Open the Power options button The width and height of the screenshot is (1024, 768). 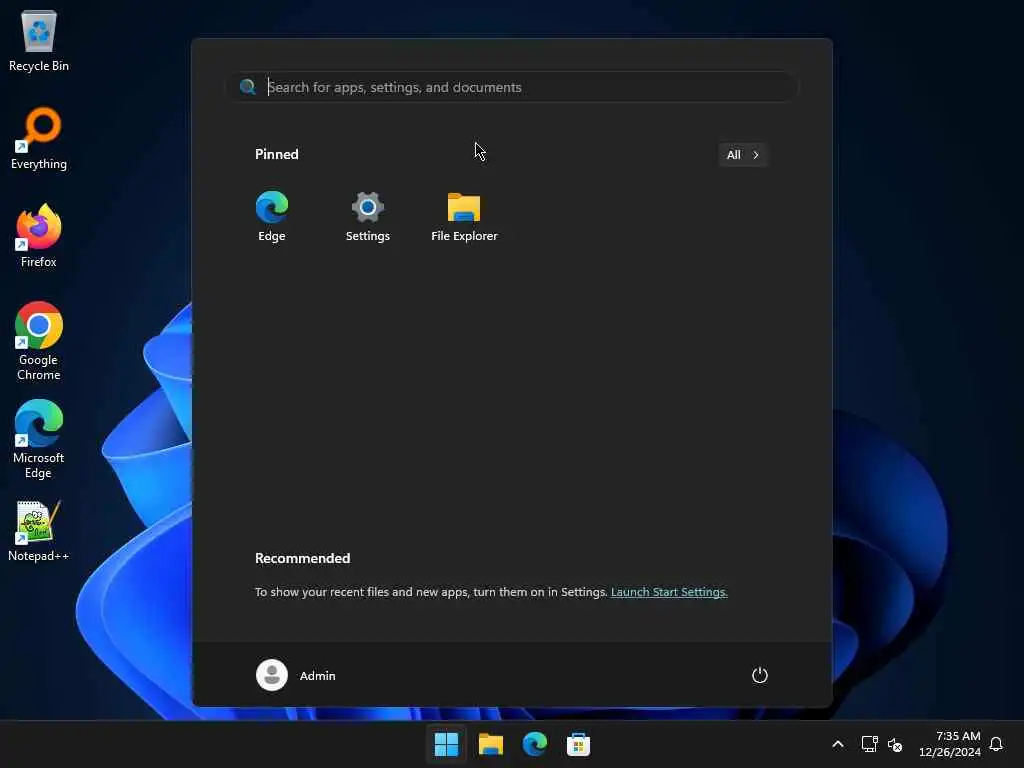760,675
